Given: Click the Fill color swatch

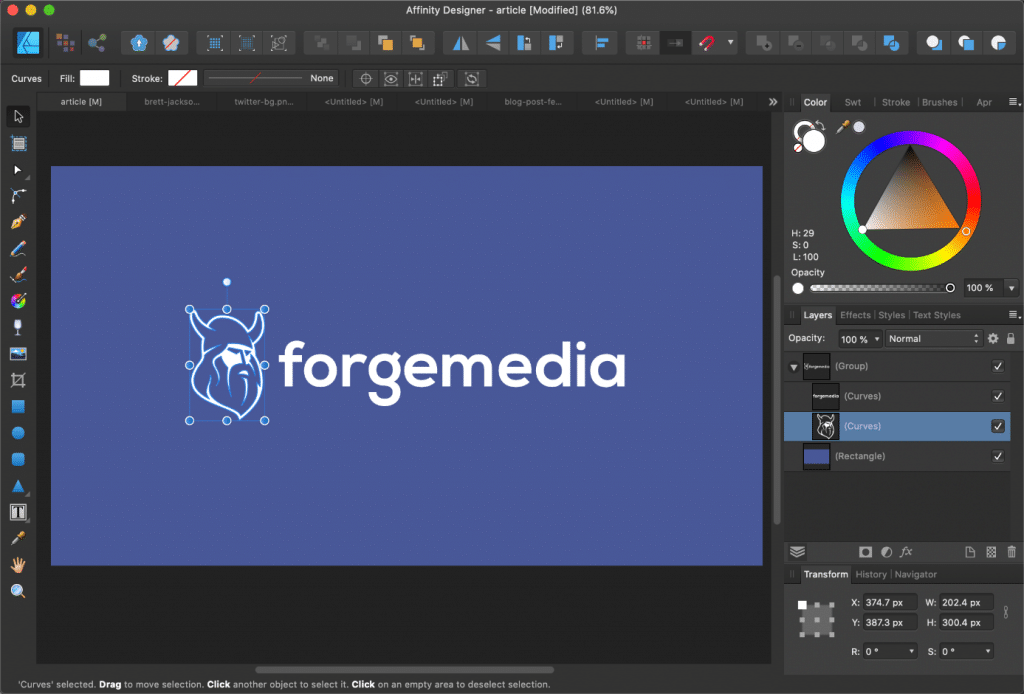Looking at the screenshot, I should tap(95, 78).
